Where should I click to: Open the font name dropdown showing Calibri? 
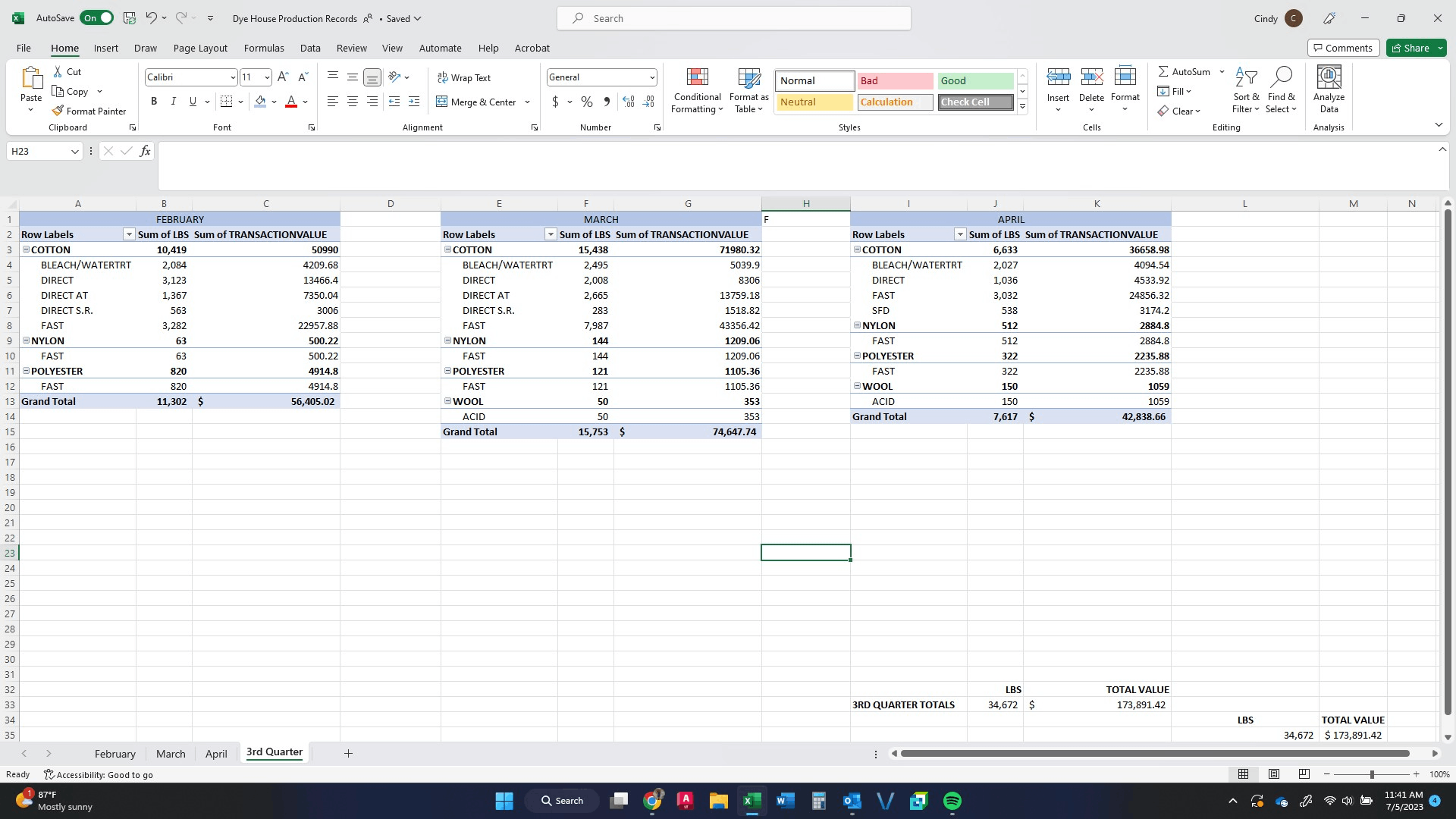(x=232, y=77)
